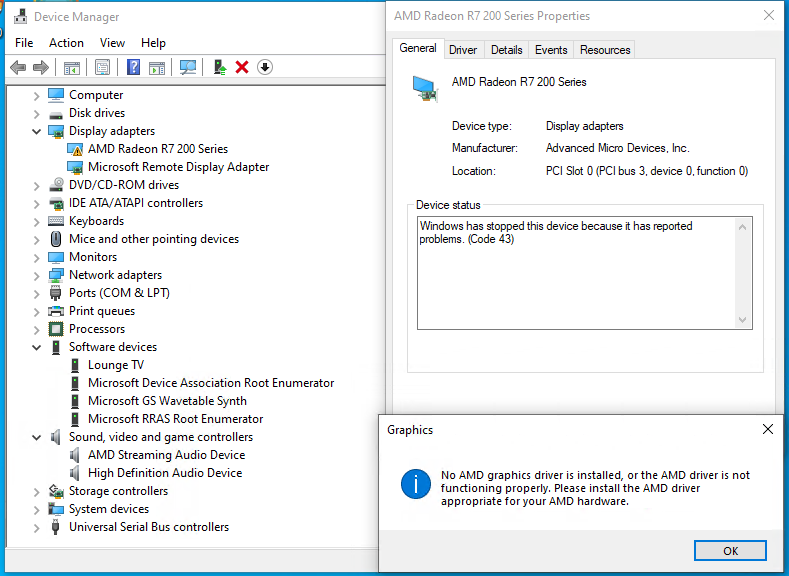Click the Forward arrow in Device Manager toolbar

[x=41, y=67]
